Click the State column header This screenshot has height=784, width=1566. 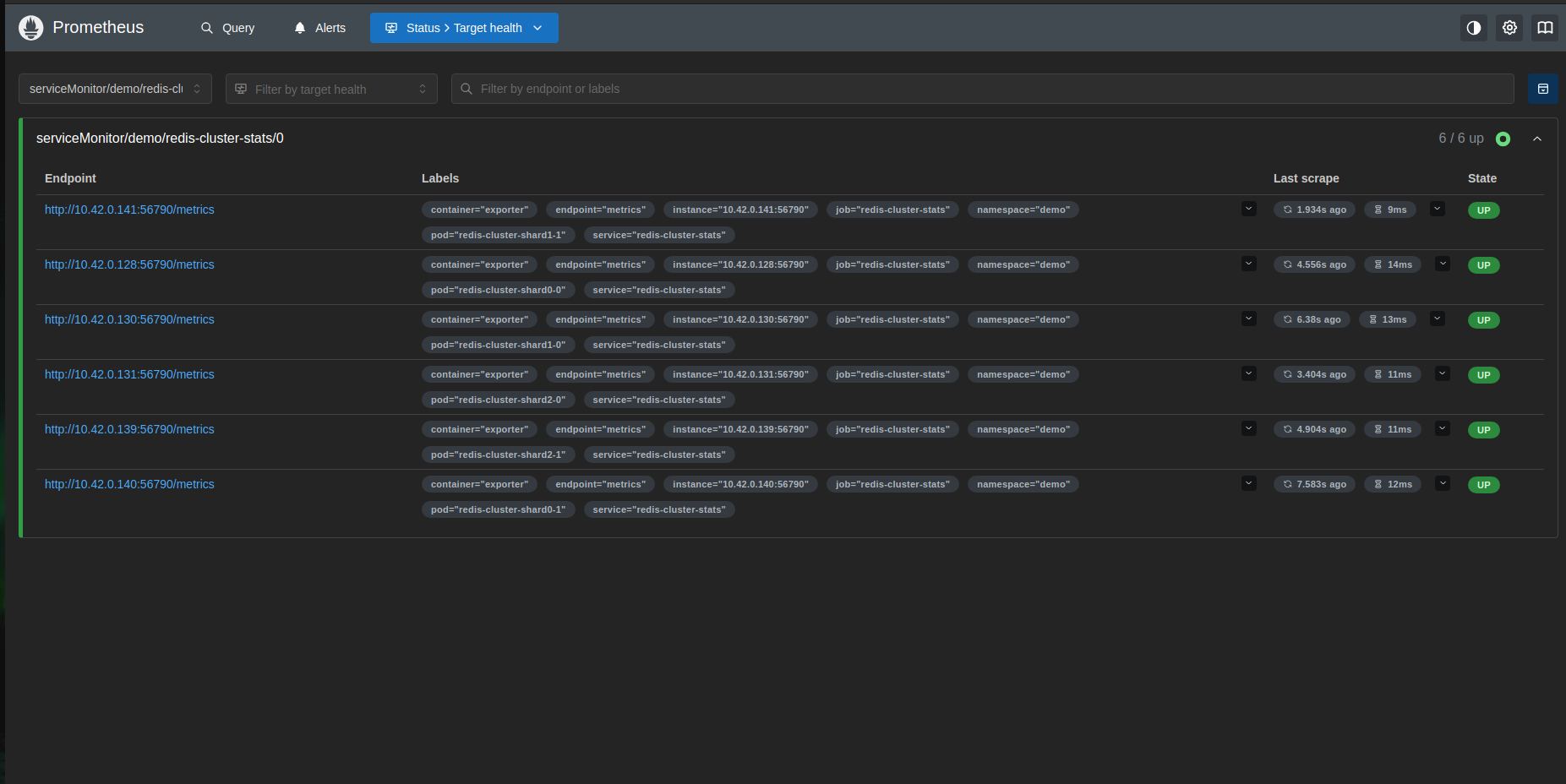[1482, 178]
